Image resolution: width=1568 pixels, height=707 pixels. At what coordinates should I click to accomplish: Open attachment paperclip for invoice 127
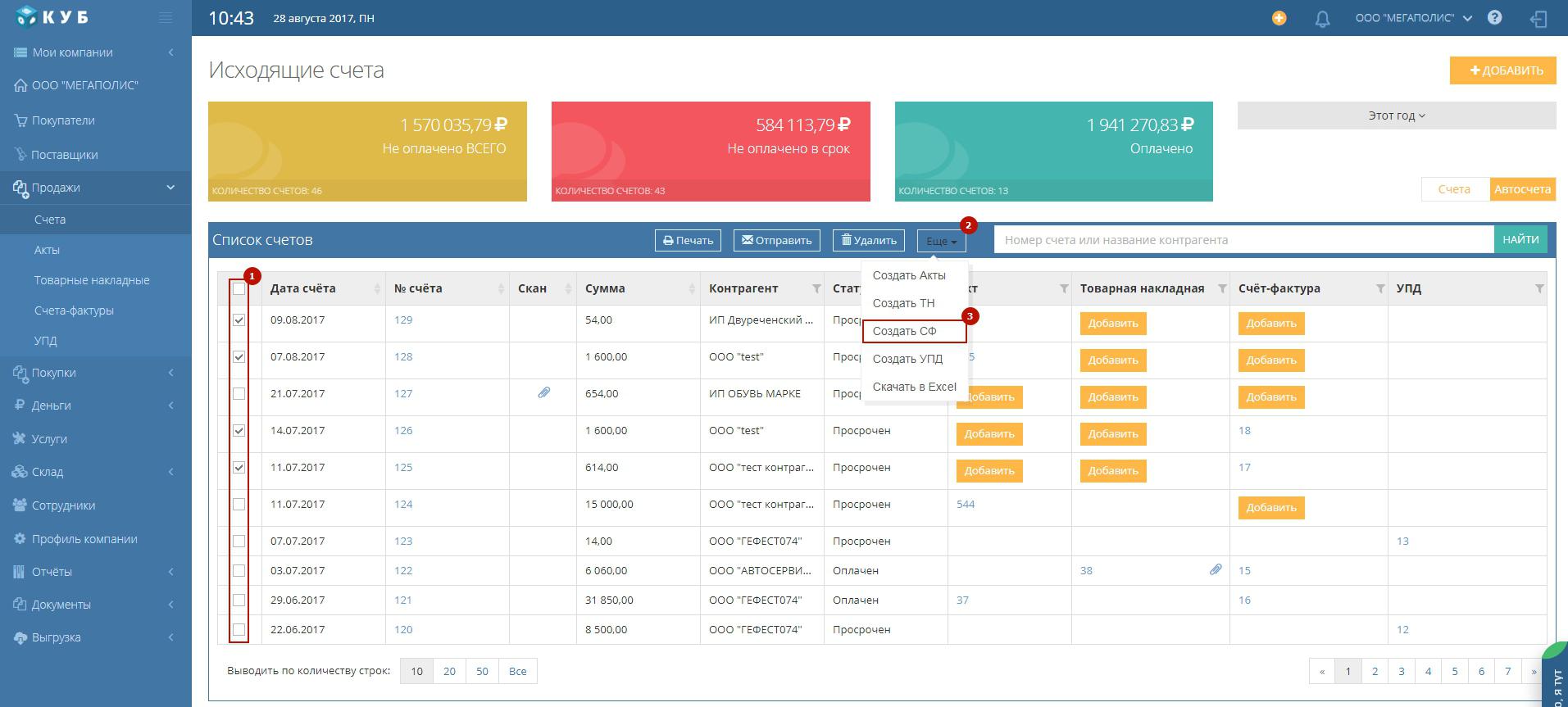(x=543, y=393)
